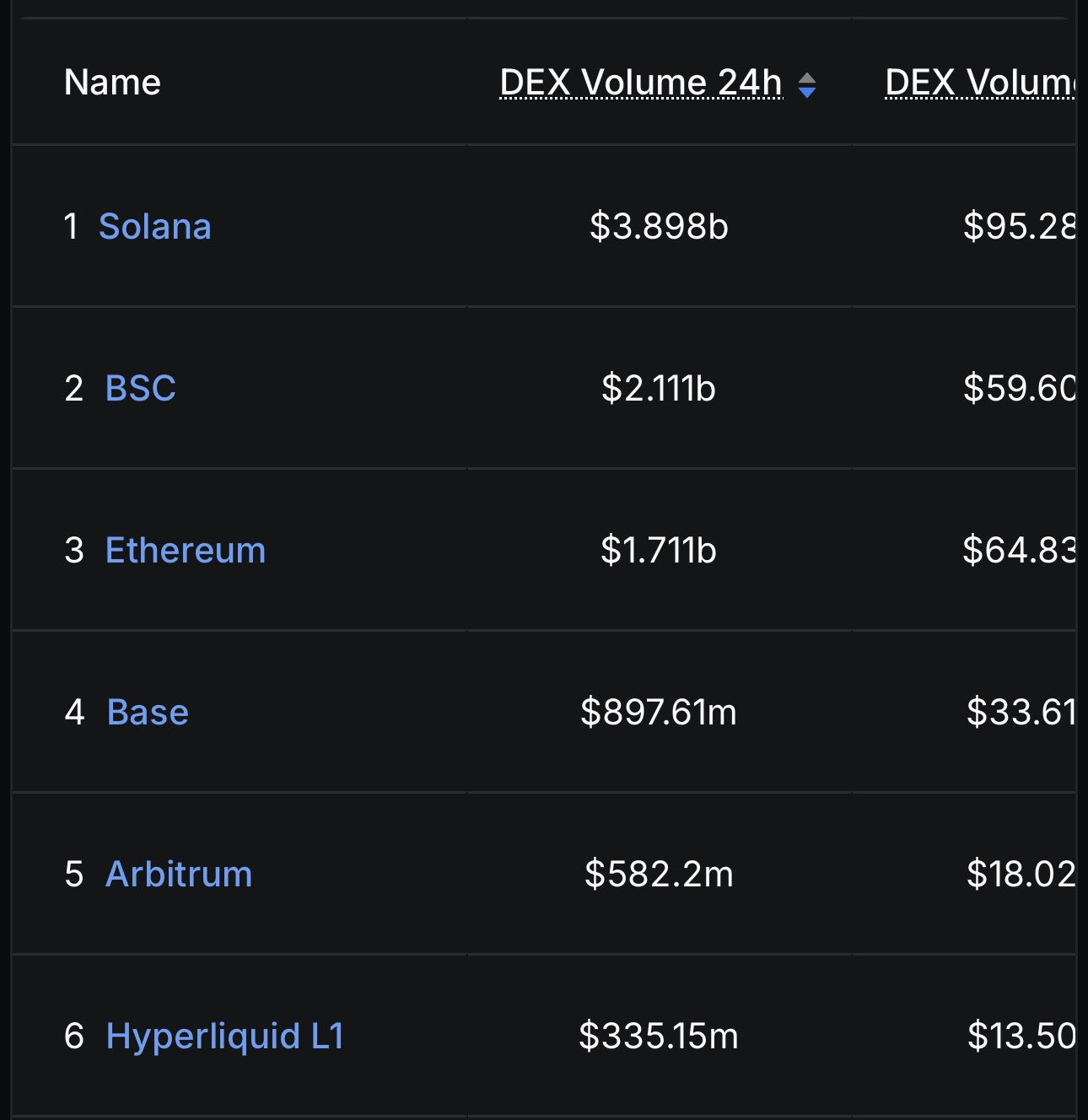Screen dimensions: 1088x1120
Task: Click the $18.02 value in Arbitrum row
Action: [1021, 874]
